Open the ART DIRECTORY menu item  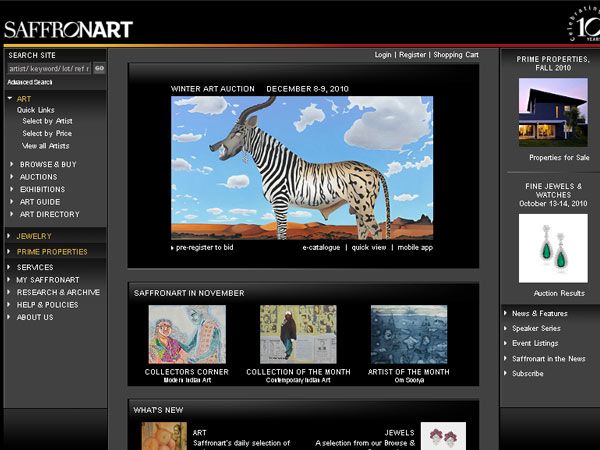click(50, 214)
